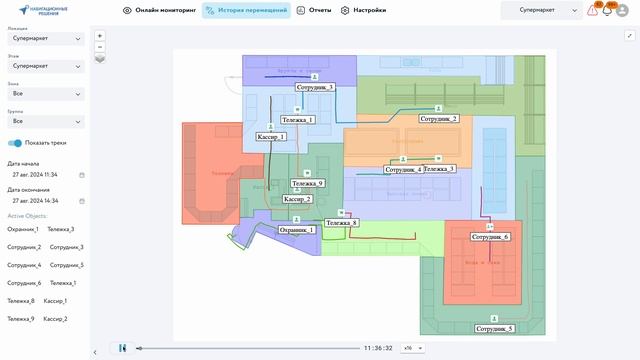Click the Тележка_8 cart marker icon on the map
The height and width of the screenshot is (360, 640).
coord(341,213)
